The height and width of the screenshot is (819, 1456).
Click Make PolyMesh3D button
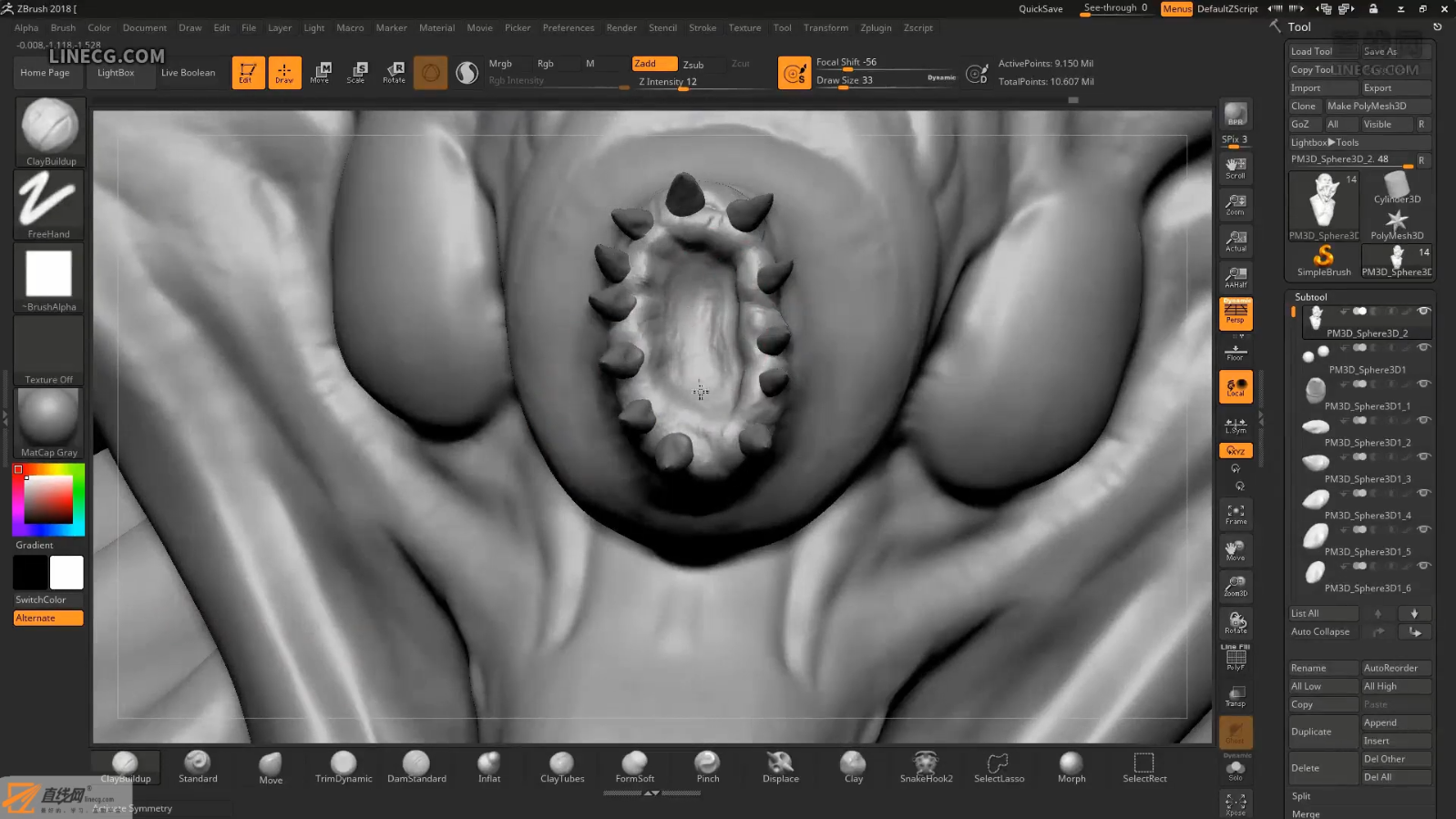pyautogui.click(x=1377, y=106)
